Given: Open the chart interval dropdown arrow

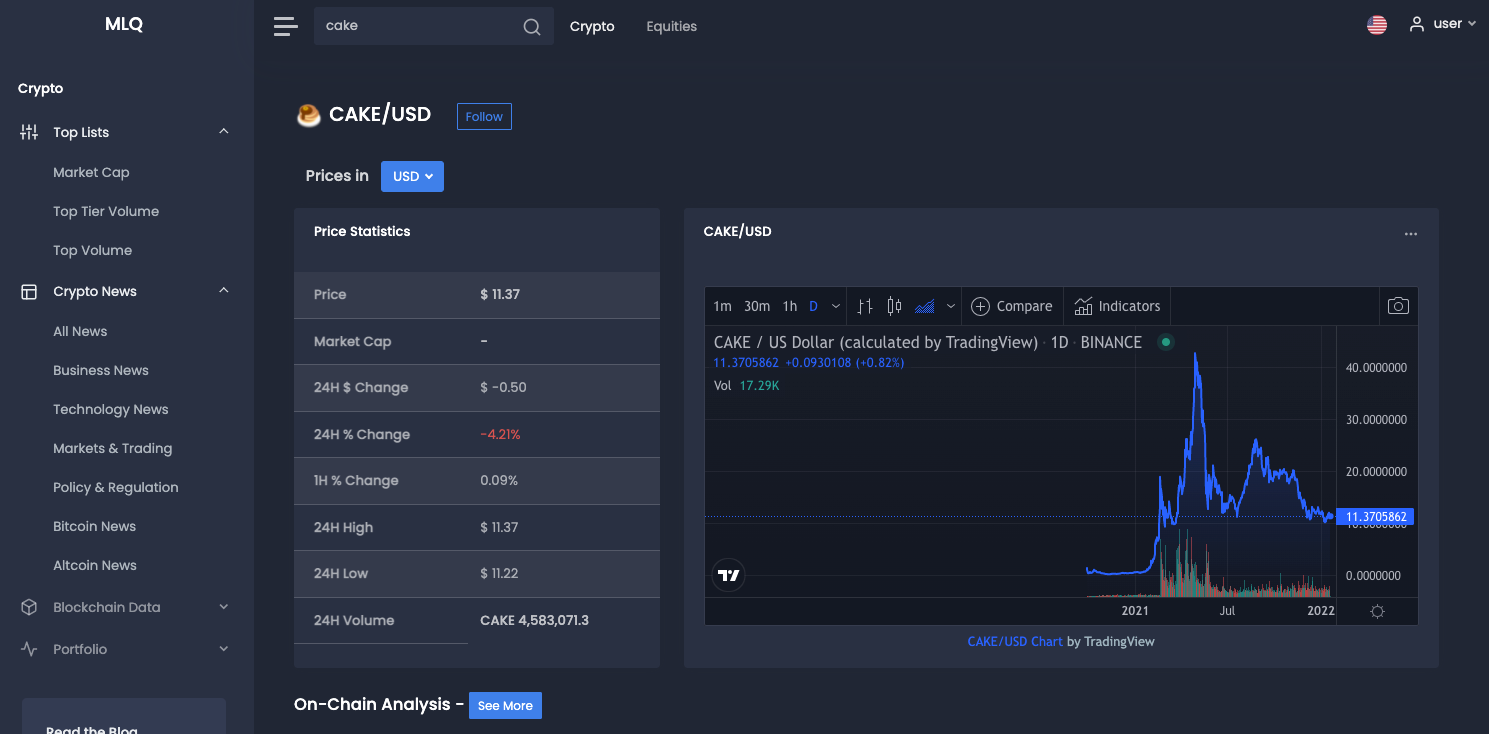Looking at the screenshot, I should tap(835, 306).
